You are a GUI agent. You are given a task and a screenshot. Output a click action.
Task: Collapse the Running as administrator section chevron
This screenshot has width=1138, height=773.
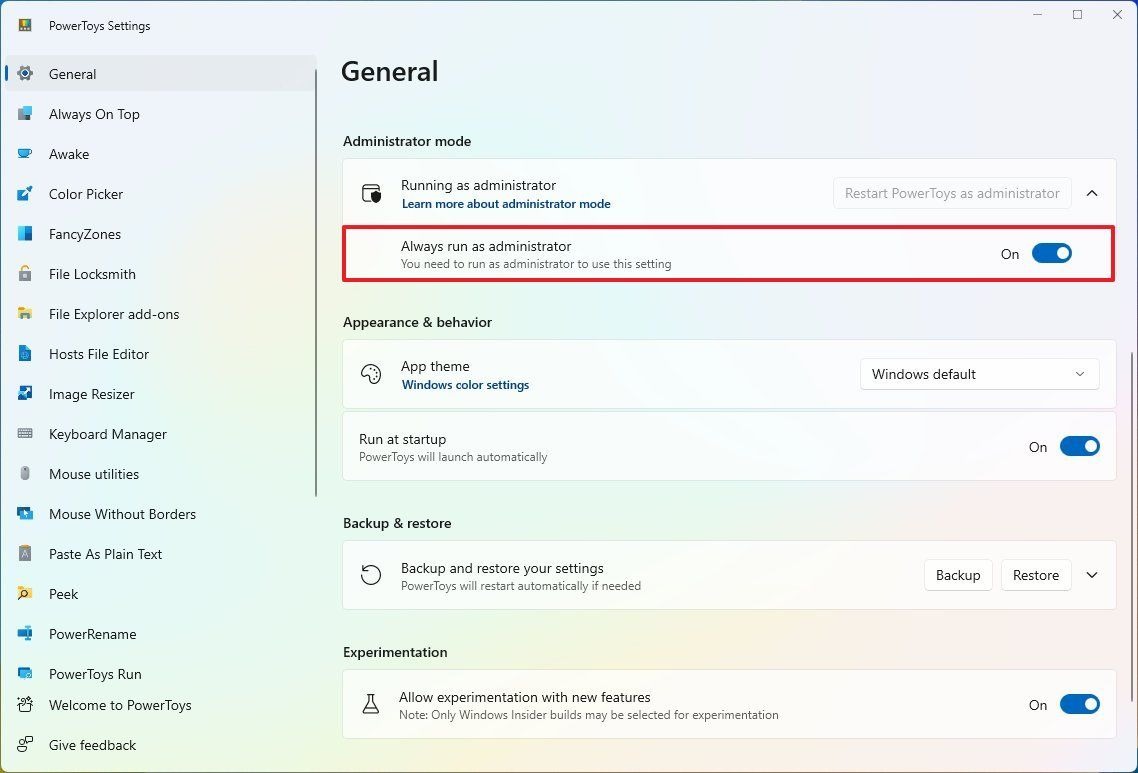click(1092, 193)
